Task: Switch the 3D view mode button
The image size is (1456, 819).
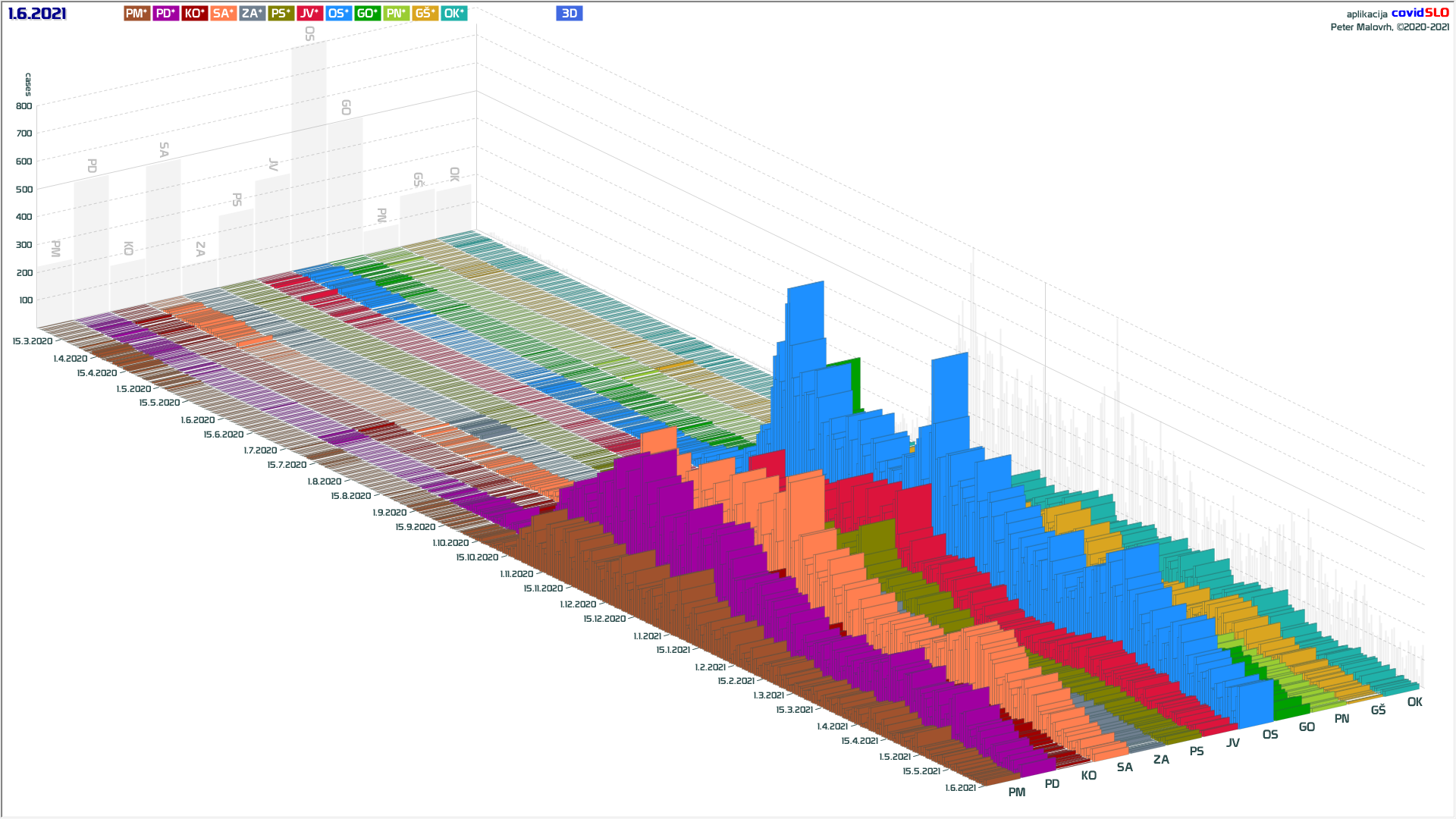Action: 569,14
